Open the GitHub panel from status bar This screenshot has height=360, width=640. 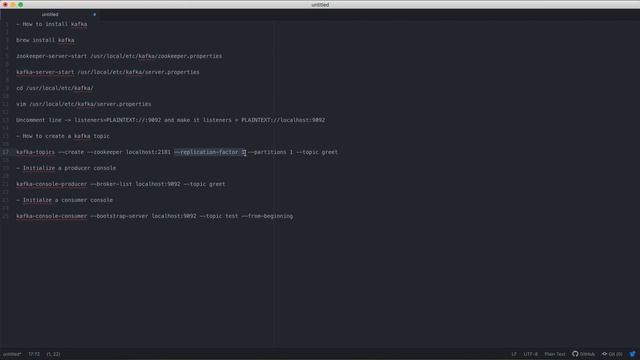click(x=584, y=354)
